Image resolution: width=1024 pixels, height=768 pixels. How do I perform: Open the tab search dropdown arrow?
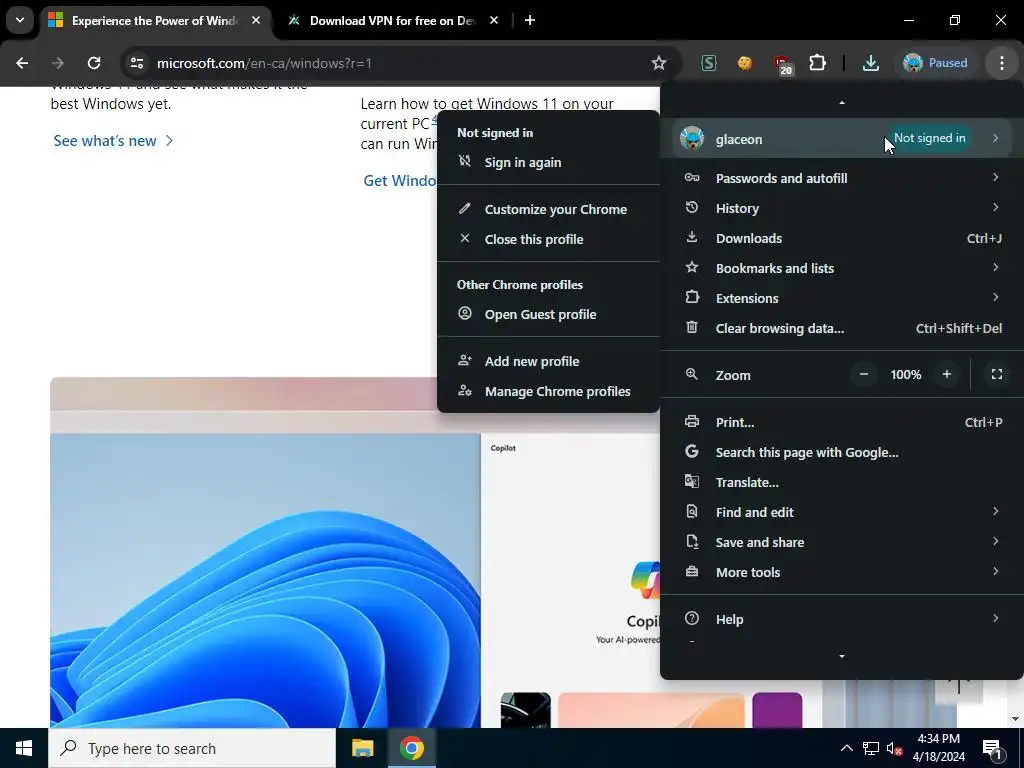(20, 20)
